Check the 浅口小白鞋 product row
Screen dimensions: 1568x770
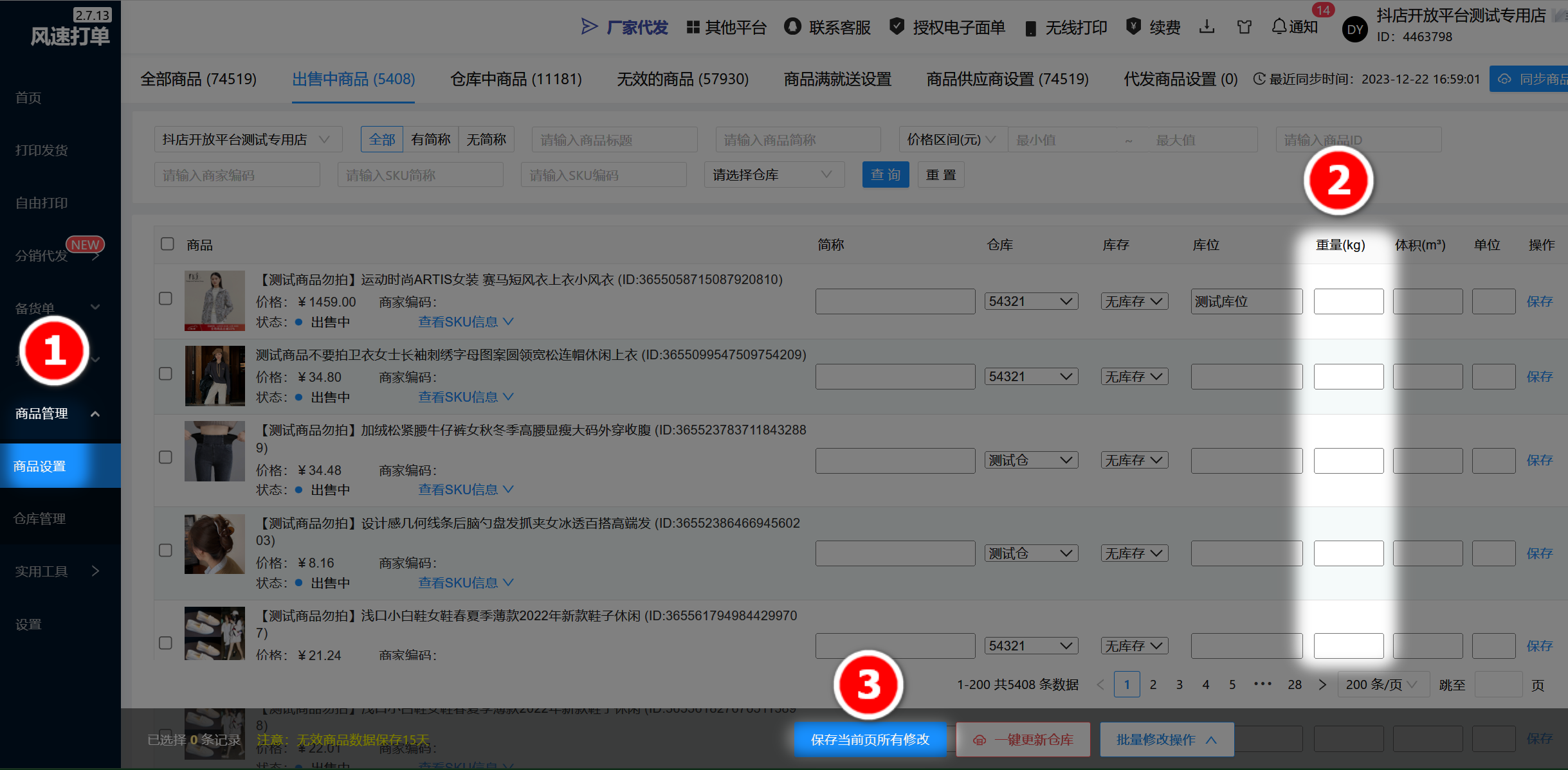pos(166,643)
